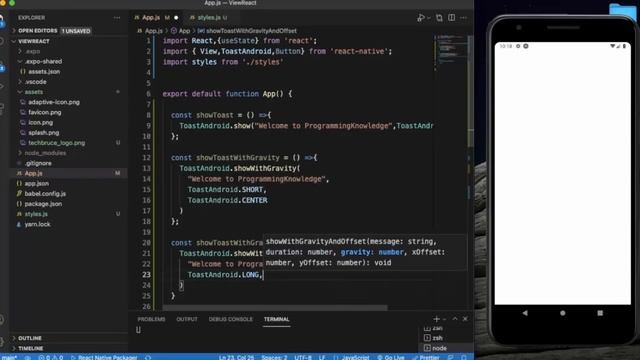
Task: Open the Output panel tab
Action: (x=187, y=319)
